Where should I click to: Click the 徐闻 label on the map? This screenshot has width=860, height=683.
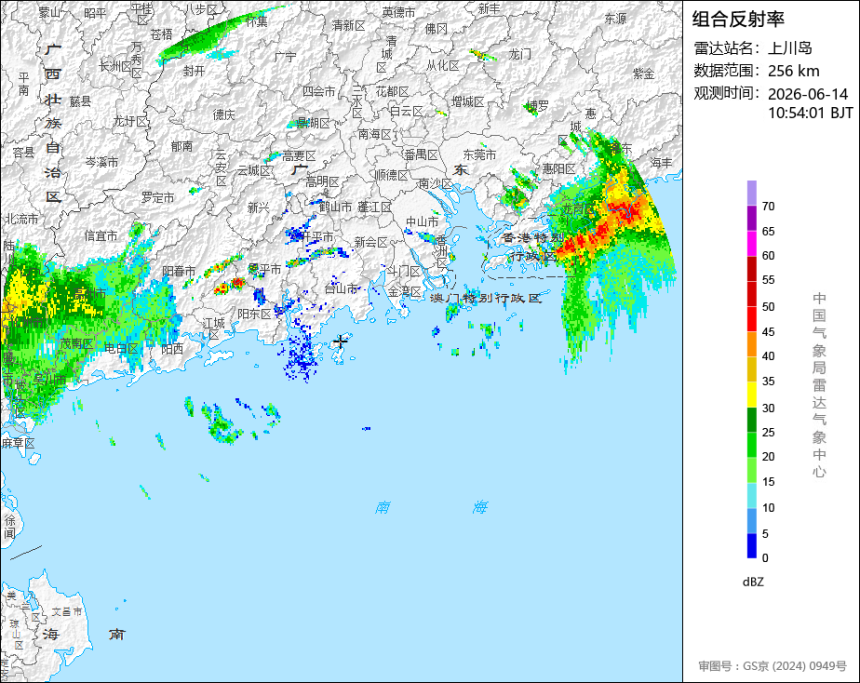[x=10, y=527]
